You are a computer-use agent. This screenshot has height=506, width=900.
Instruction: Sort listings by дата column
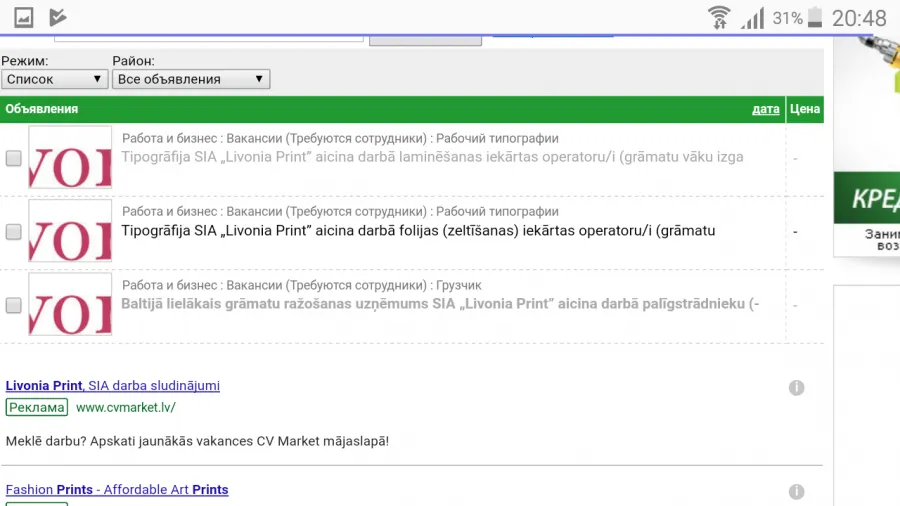click(x=766, y=109)
